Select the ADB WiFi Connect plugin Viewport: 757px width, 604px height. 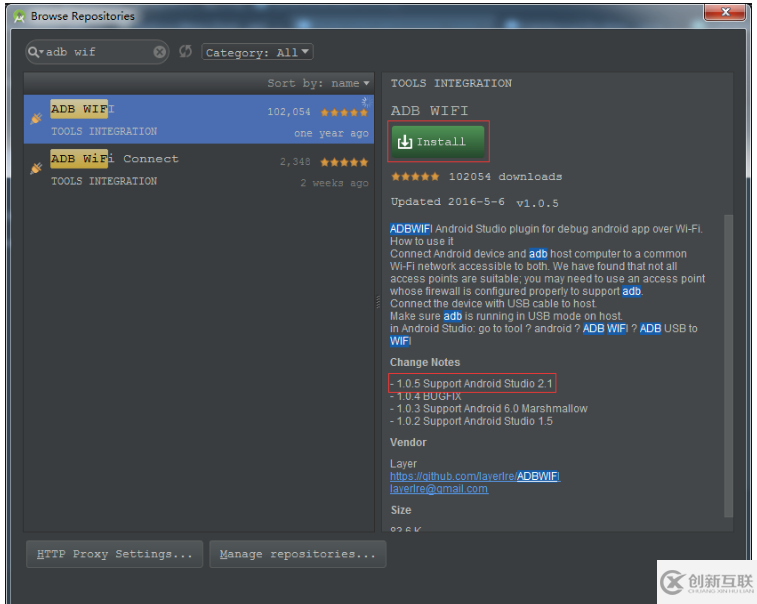click(x=199, y=169)
